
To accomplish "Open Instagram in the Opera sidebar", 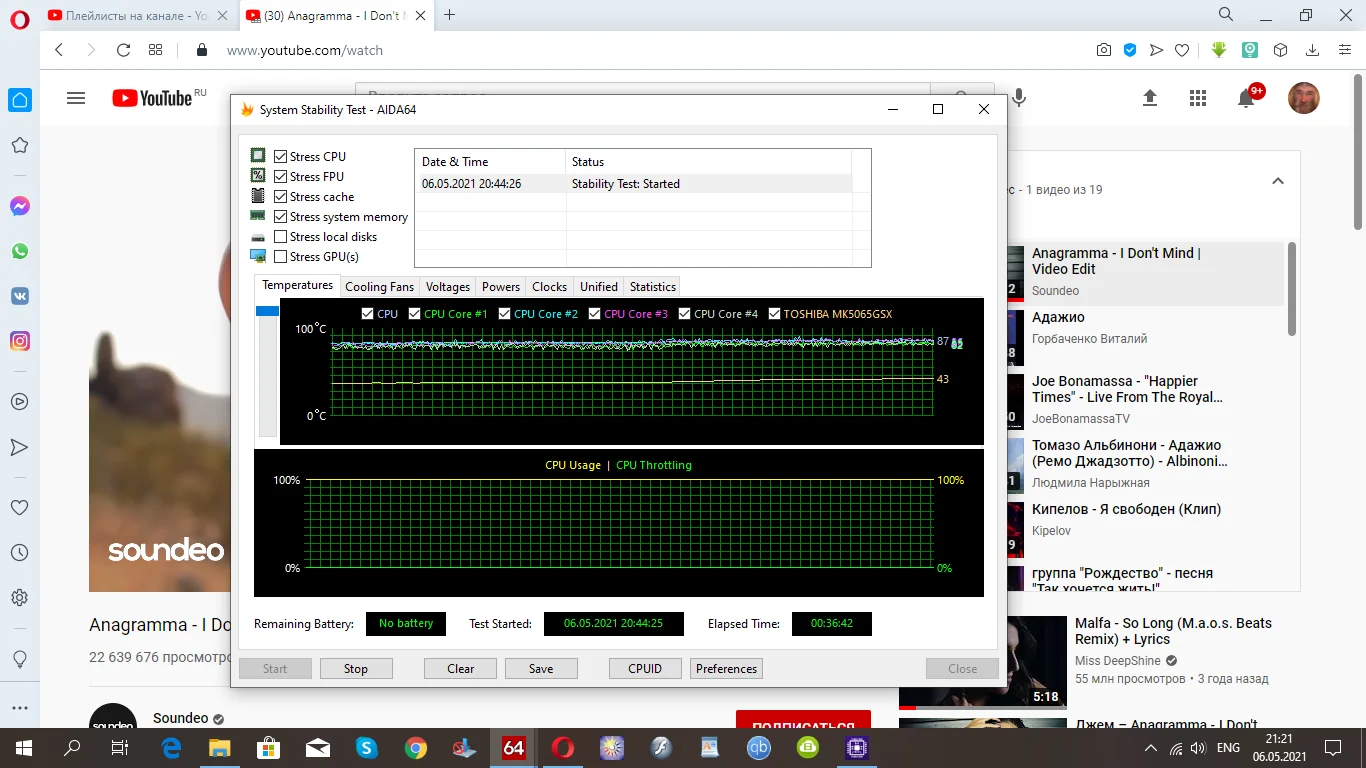I will point(20,341).
